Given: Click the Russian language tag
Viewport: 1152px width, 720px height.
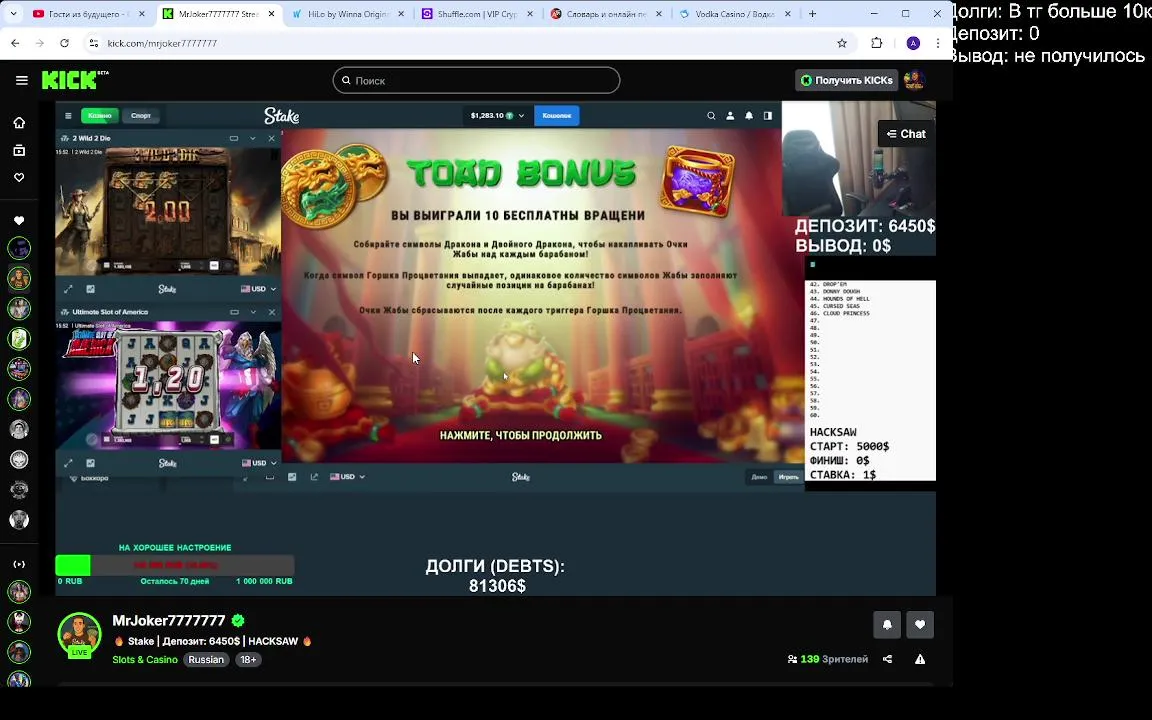Looking at the screenshot, I should (x=206, y=660).
